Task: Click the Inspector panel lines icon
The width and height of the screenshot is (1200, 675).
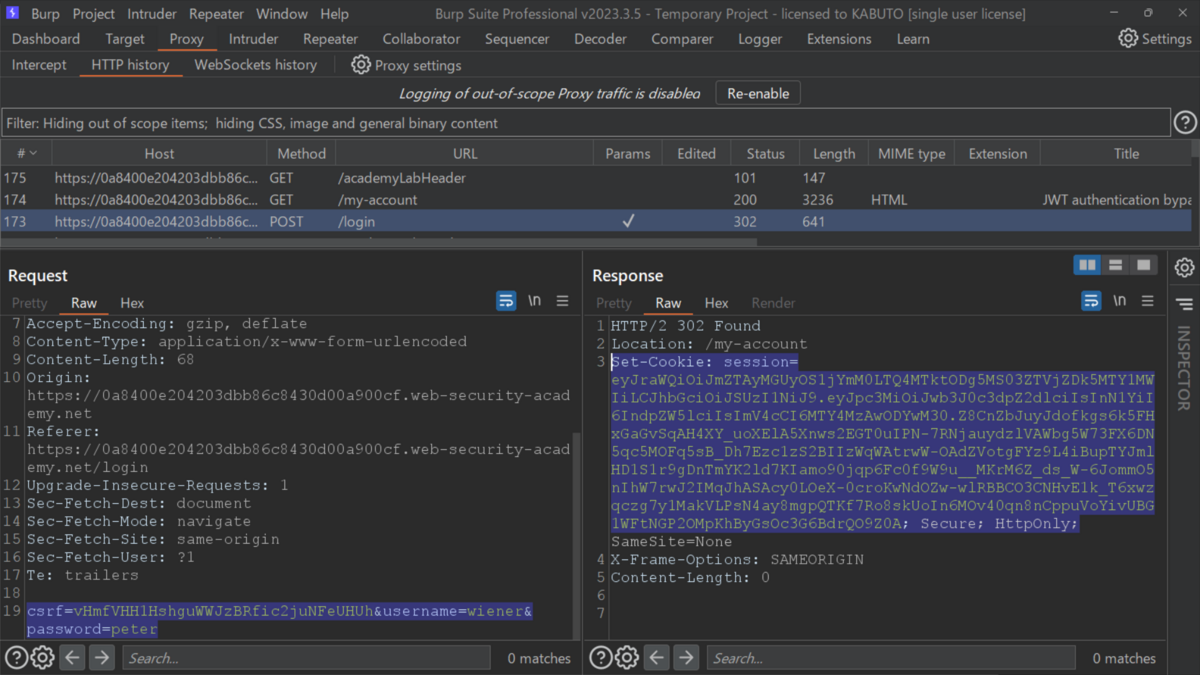Action: tap(1185, 304)
